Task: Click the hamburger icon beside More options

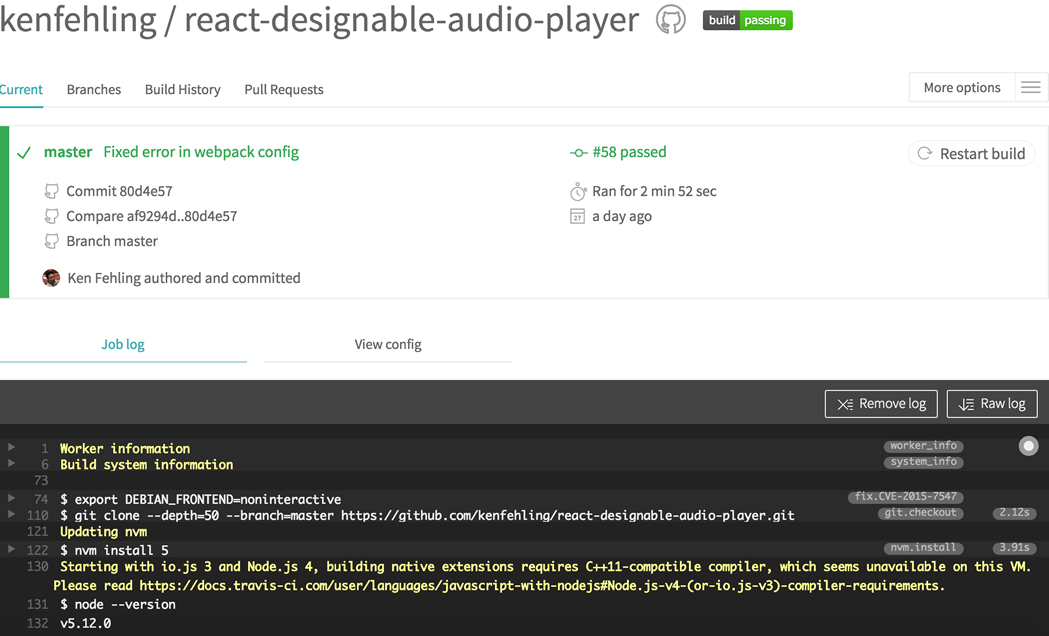Action: tap(1030, 88)
